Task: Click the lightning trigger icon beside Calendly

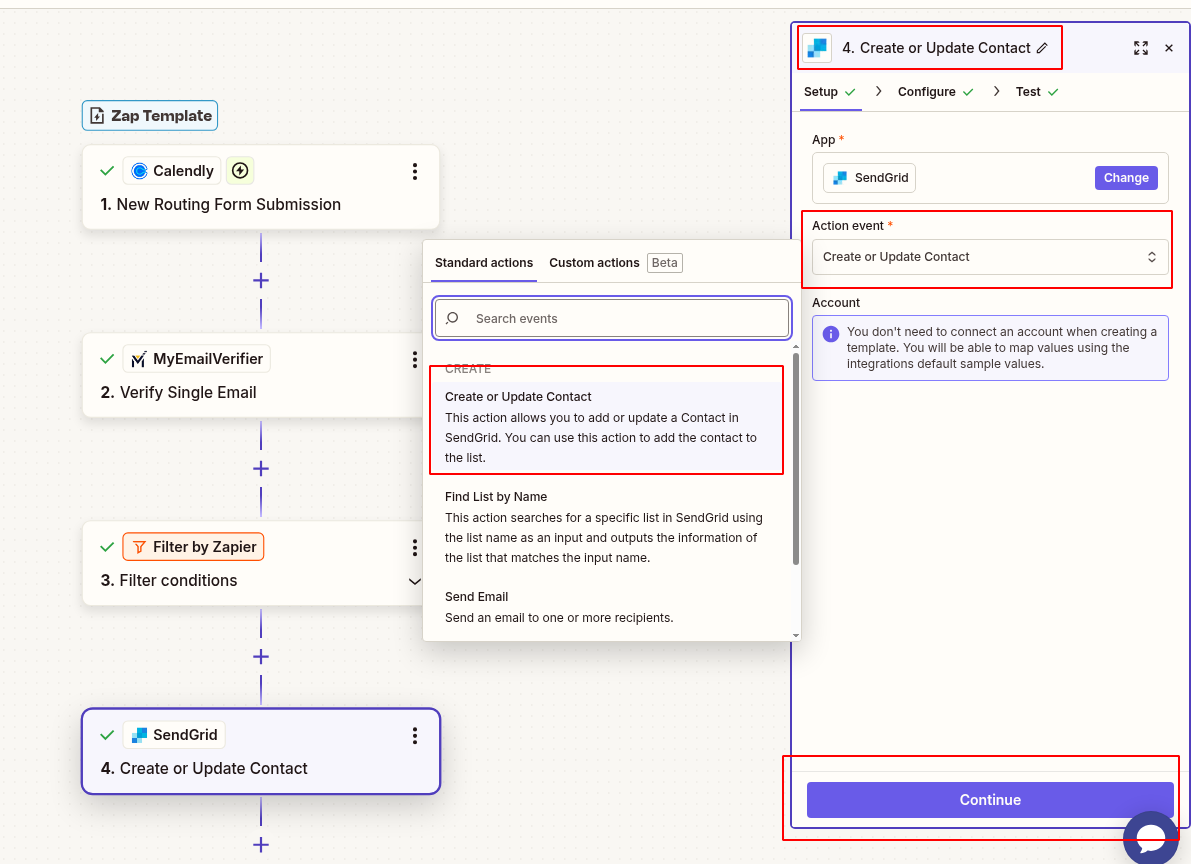Action: [x=239, y=170]
